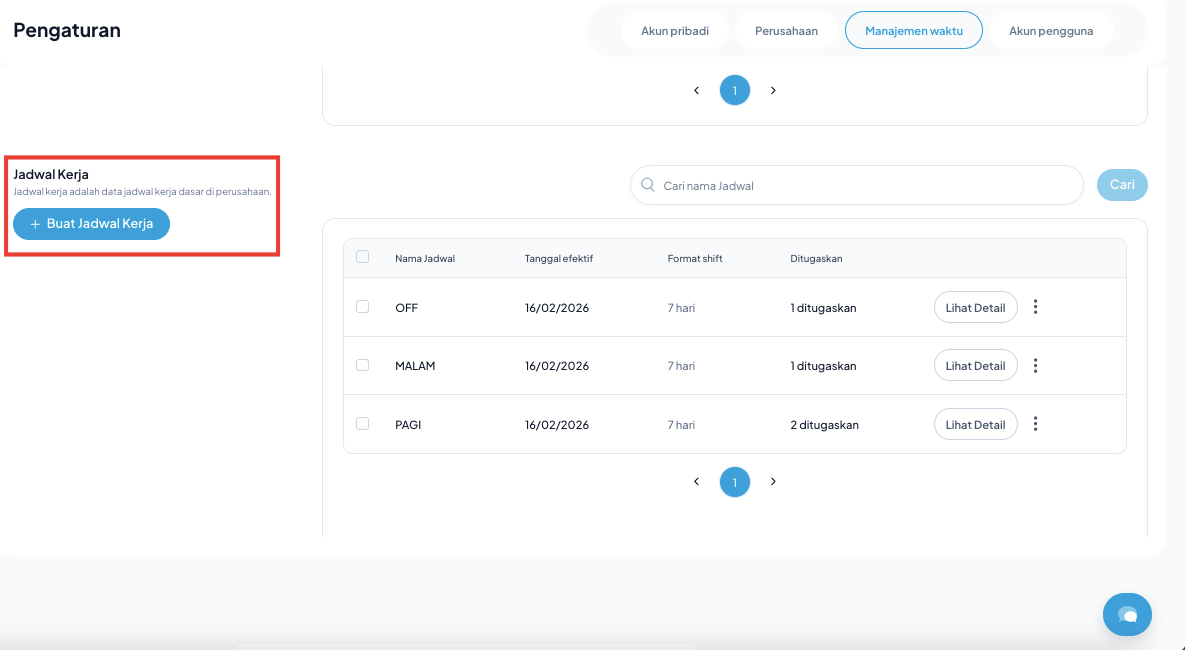Check the PAGI schedule row checkbox
This screenshot has width=1185, height=650.
363,424
